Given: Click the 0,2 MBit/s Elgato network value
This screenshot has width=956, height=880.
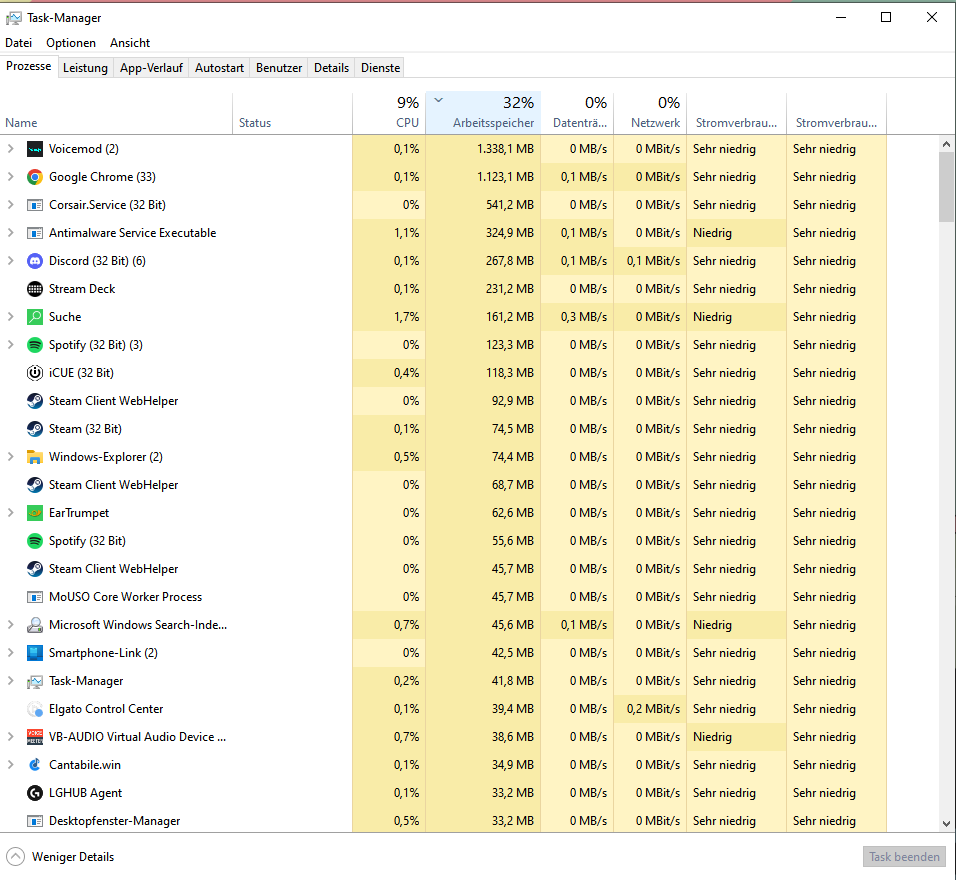Looking at the screenshot, I should point(653,709).
